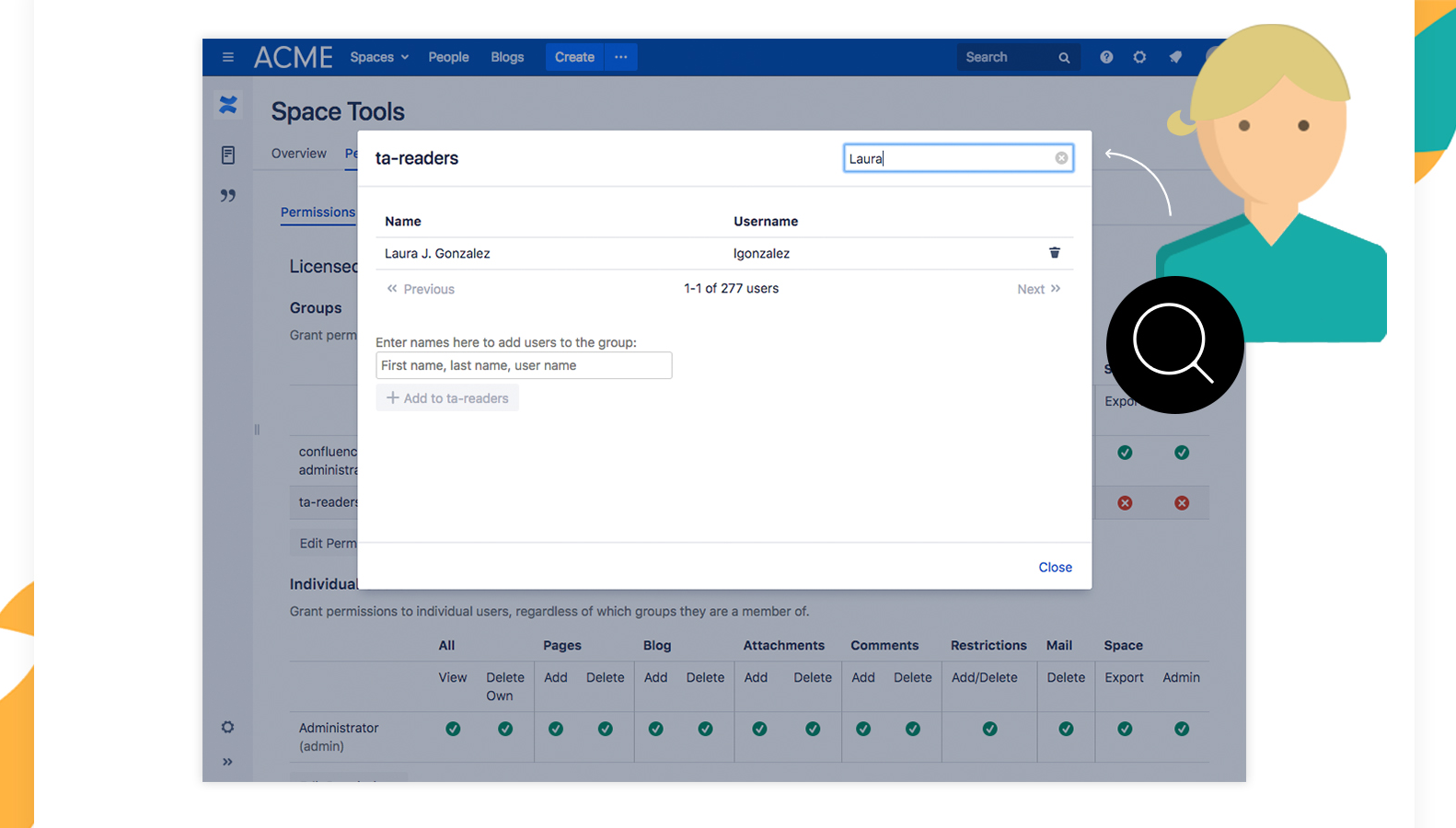Screen dimensions: 1456x828
Task: Open the help question mark menu
Action: coord(1106,57)
